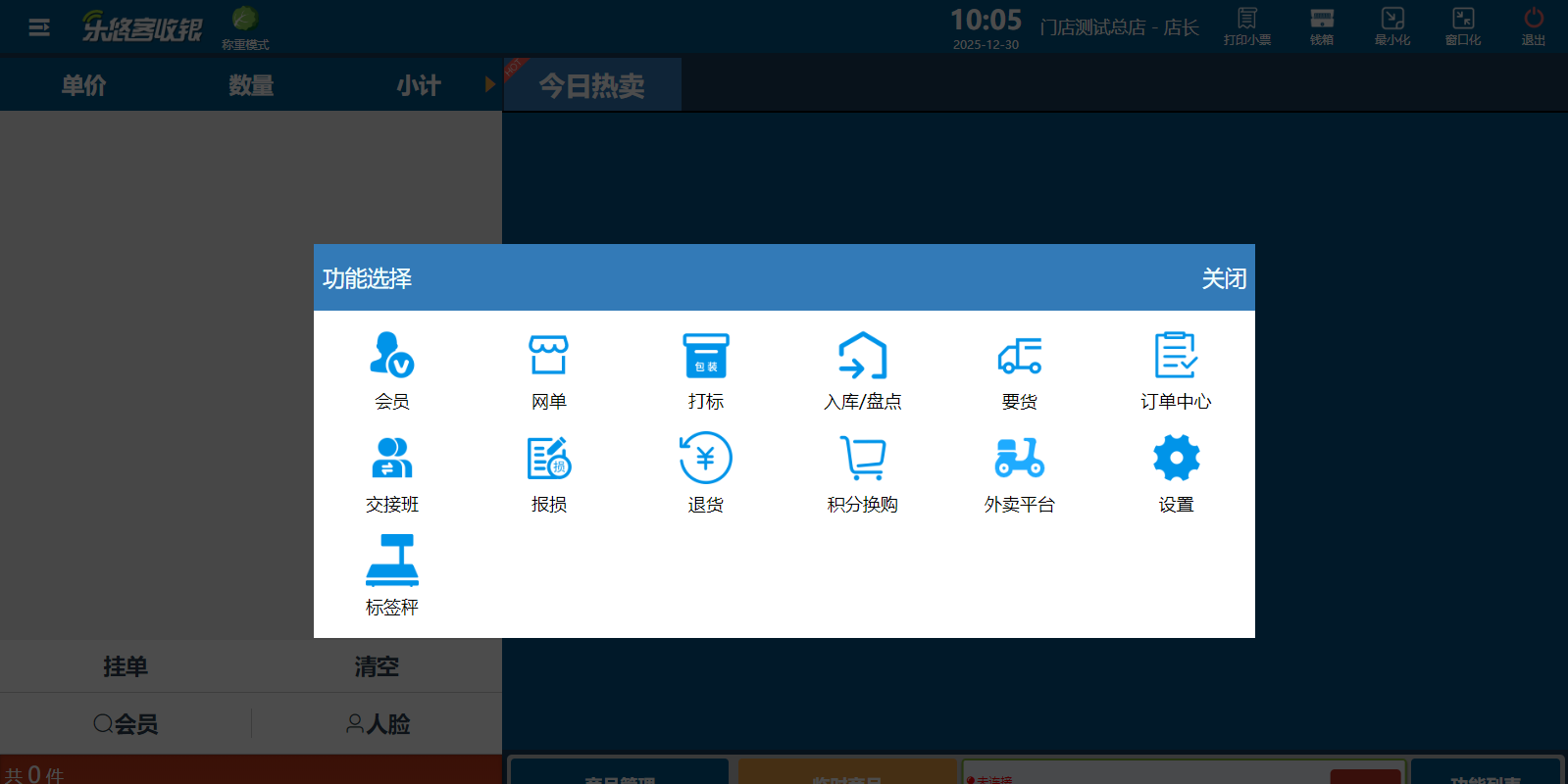Click the 挂单 hold order button
Image resolution: width=1568 pixels, height=784 pixels.
click(126, 666)
